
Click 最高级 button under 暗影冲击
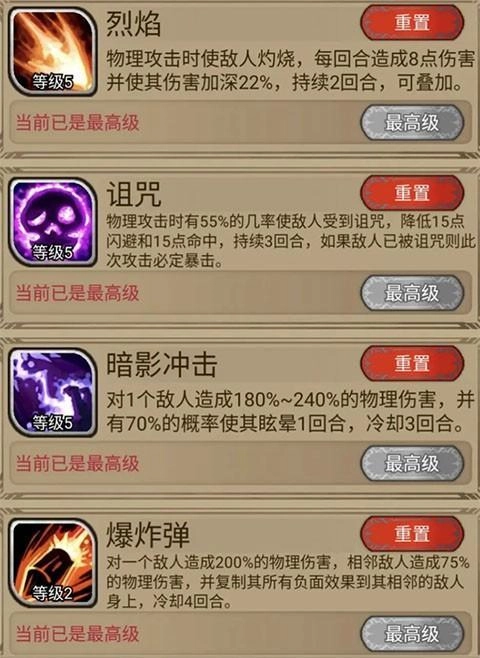412,463
